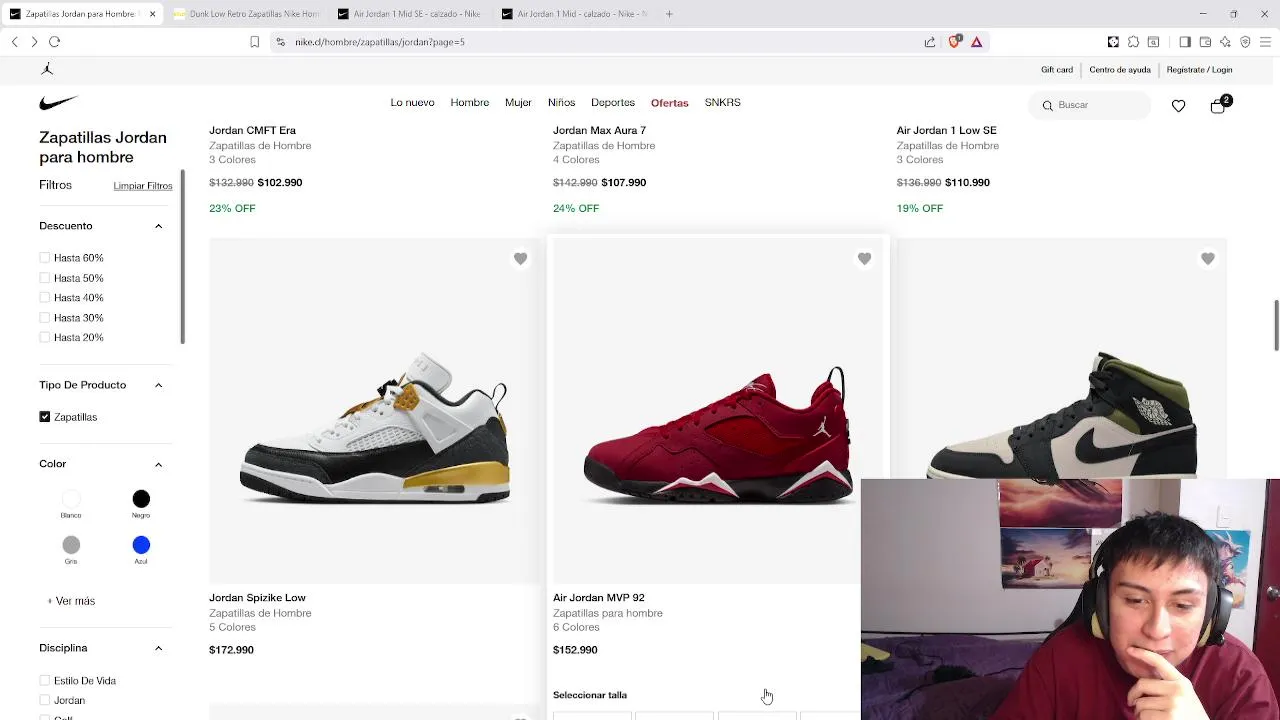The image size is (1280, 720).
Task: Open the red Air Jordan MVP 92 image
Action: coord(717,411)
